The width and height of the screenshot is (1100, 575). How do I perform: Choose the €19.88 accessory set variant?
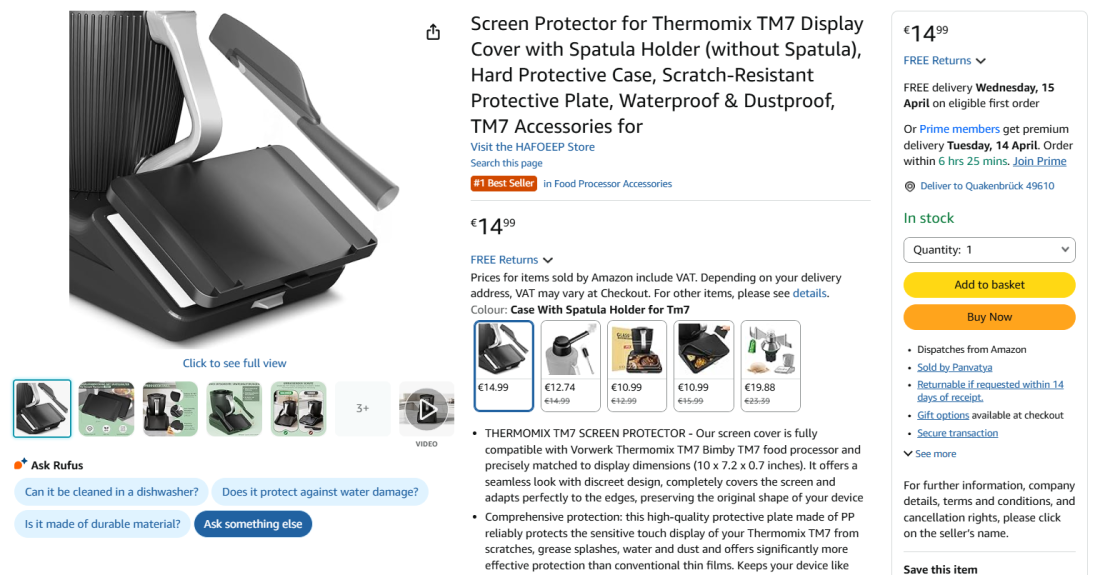pyautogui.click(x=770, y=365)
